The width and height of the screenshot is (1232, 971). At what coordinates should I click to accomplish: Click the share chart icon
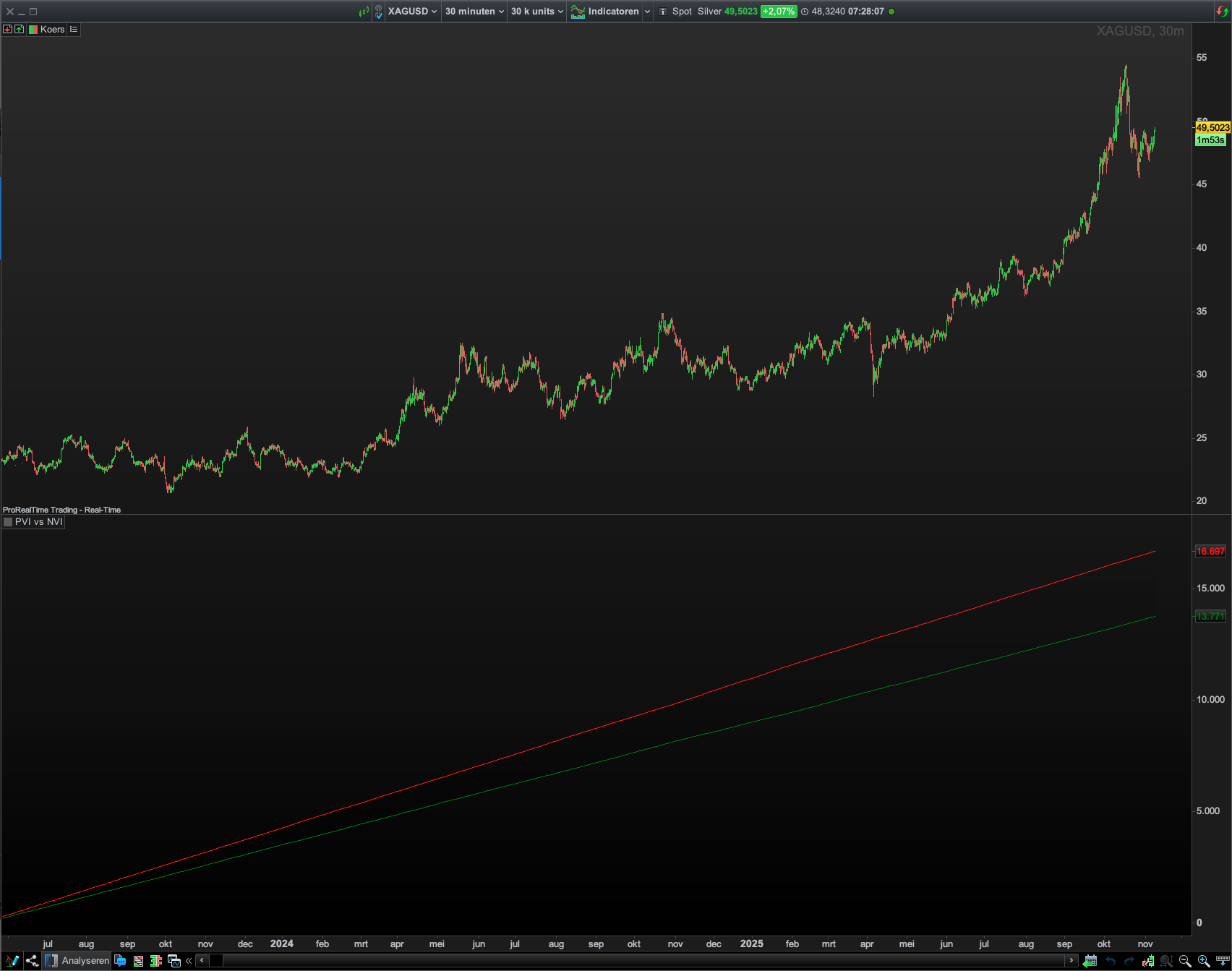coord(32,961)
